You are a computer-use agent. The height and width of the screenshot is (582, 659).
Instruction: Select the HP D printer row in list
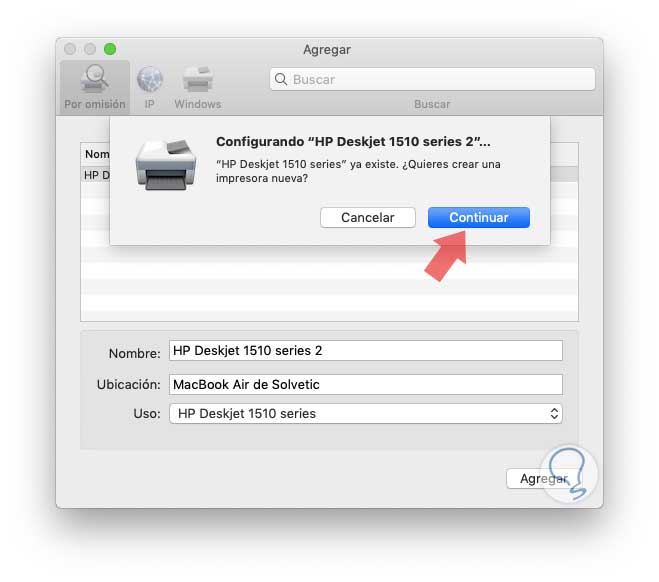tap(96, 175)
